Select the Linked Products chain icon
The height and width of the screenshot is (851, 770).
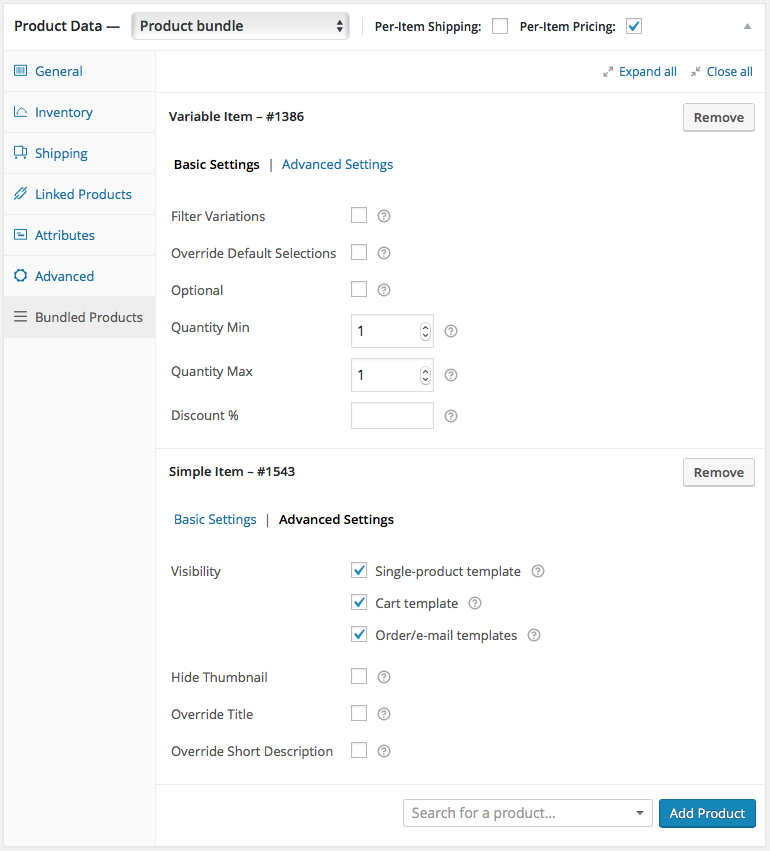pyautogui.click(x=21, y=194)
